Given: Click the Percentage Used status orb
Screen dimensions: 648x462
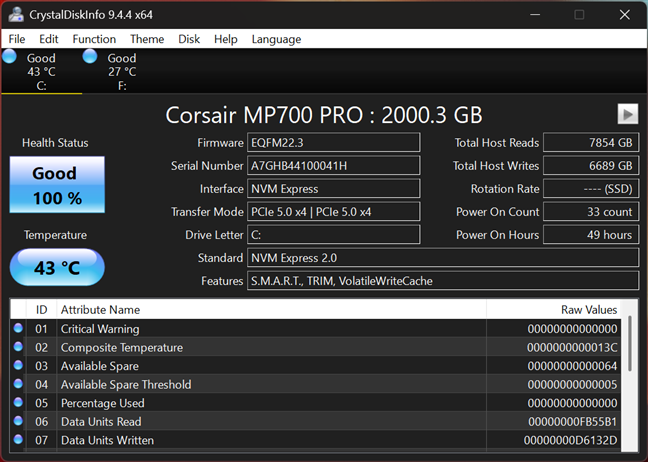Looking at the screenshot, I should point(18,402).
